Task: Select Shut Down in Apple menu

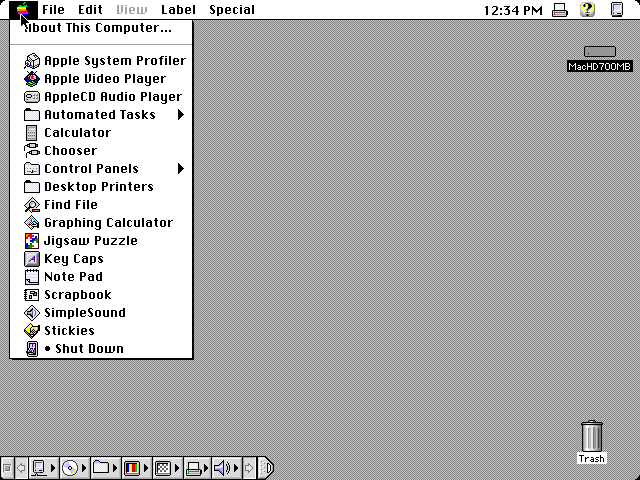Action: click(x=101, y=349)
